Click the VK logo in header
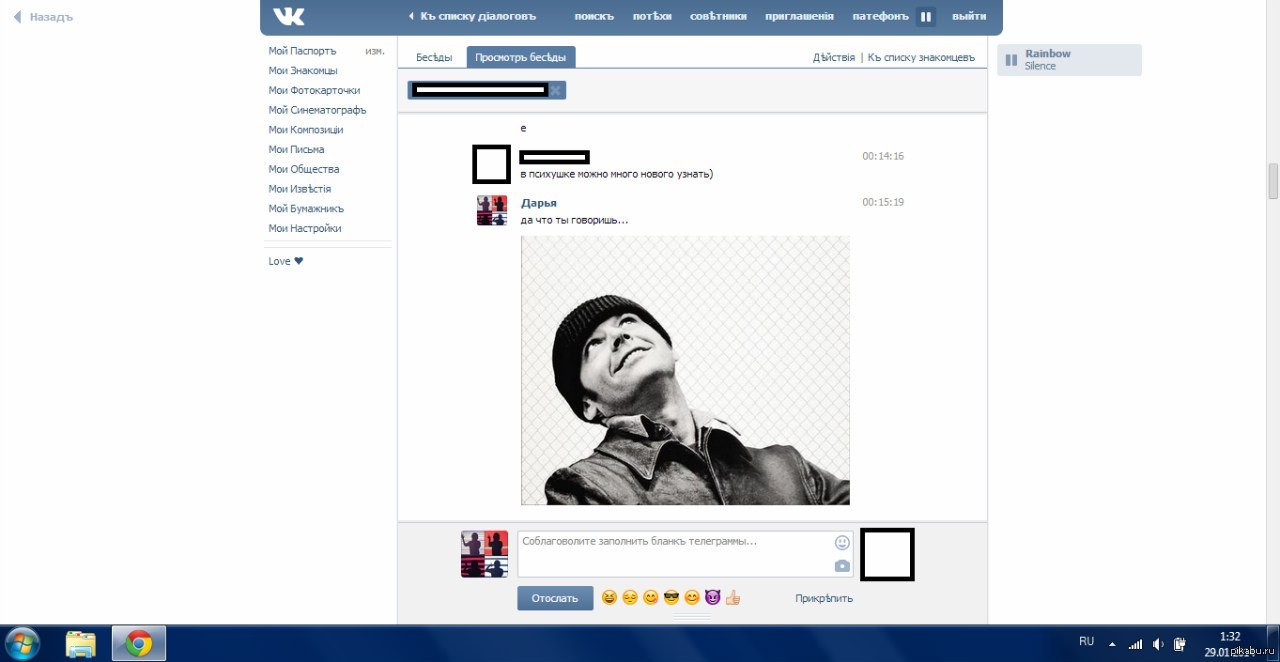 (x=289, y=16)
